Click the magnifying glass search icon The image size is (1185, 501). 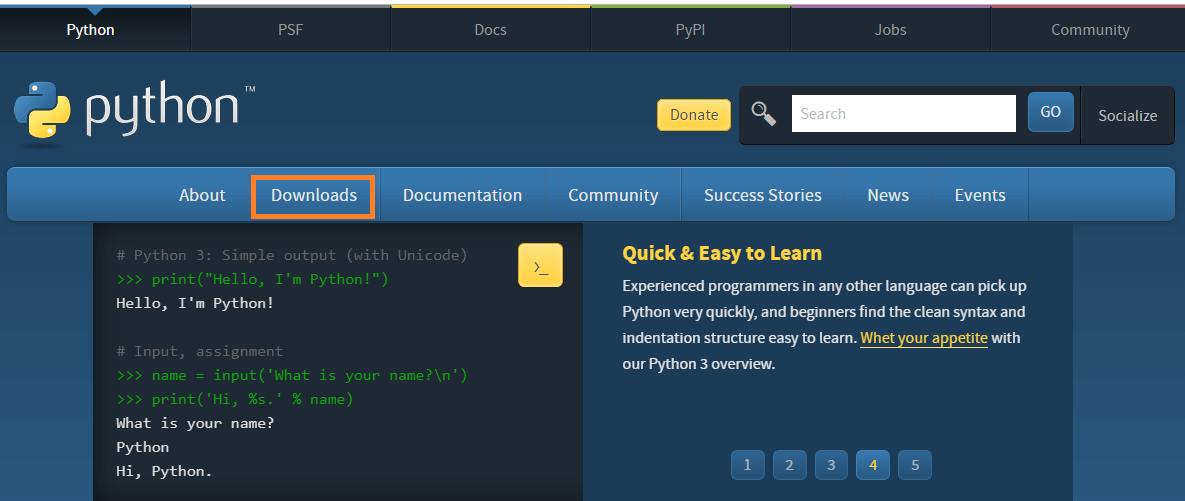pyautogui.click(x=764, y=114)
